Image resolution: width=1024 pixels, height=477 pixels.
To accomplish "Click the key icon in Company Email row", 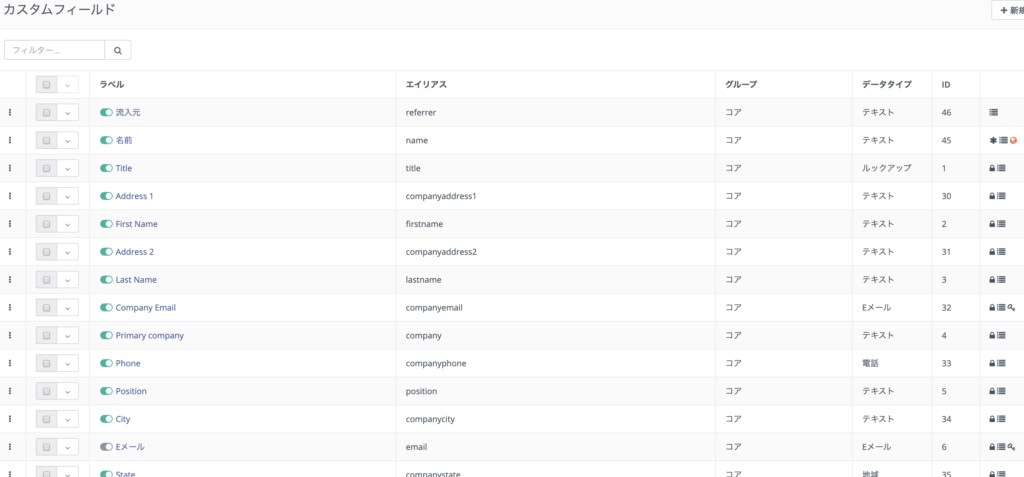I will [x=1012, y=308].
